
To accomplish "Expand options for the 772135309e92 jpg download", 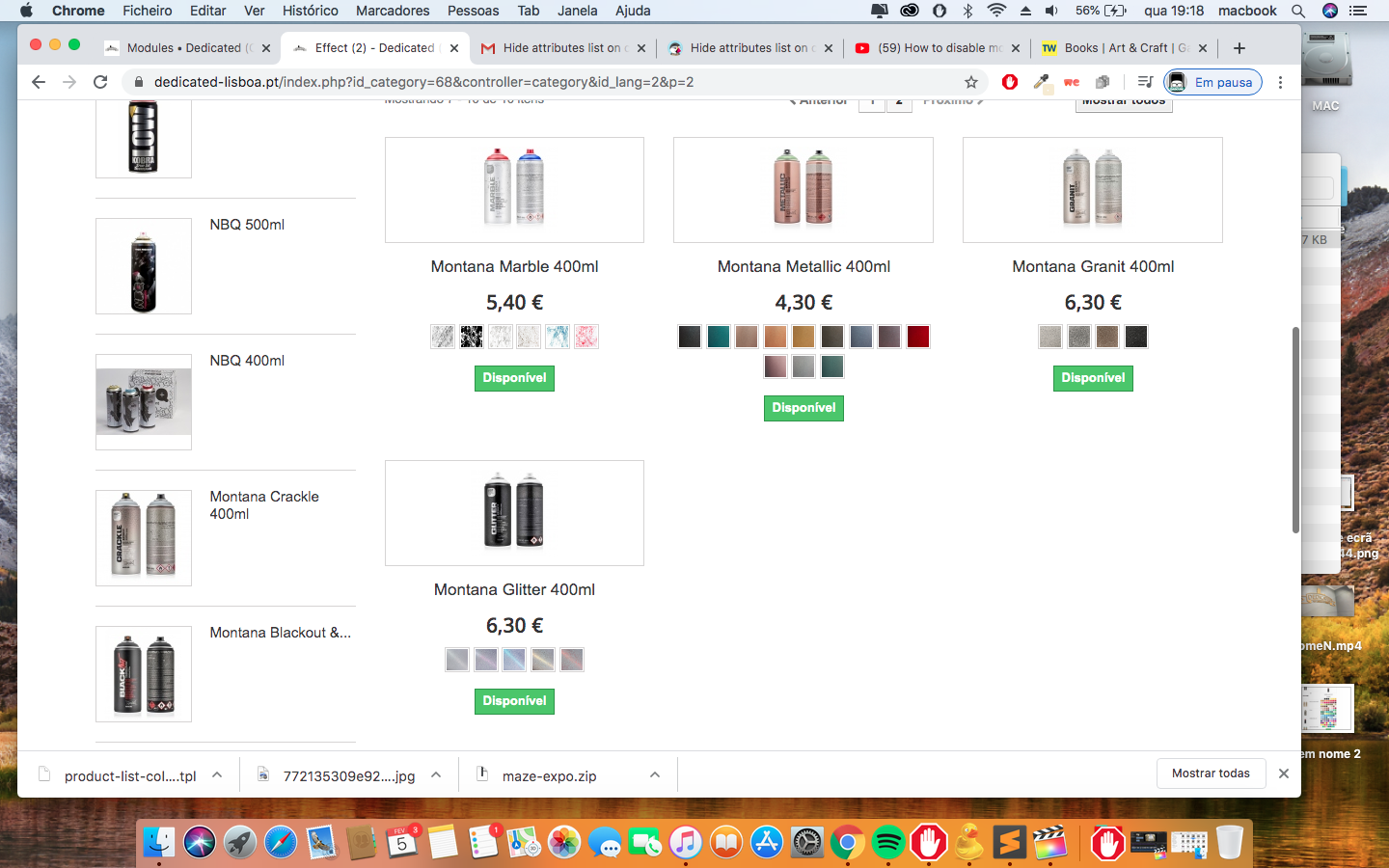I will pyautogui.click(x=436, y=774).
